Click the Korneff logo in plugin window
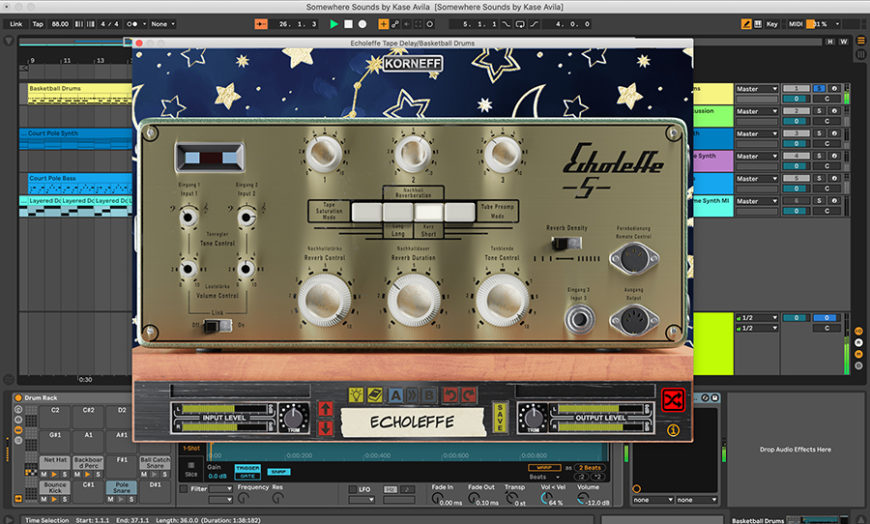The image size is (870, 524). coord(413,63)
